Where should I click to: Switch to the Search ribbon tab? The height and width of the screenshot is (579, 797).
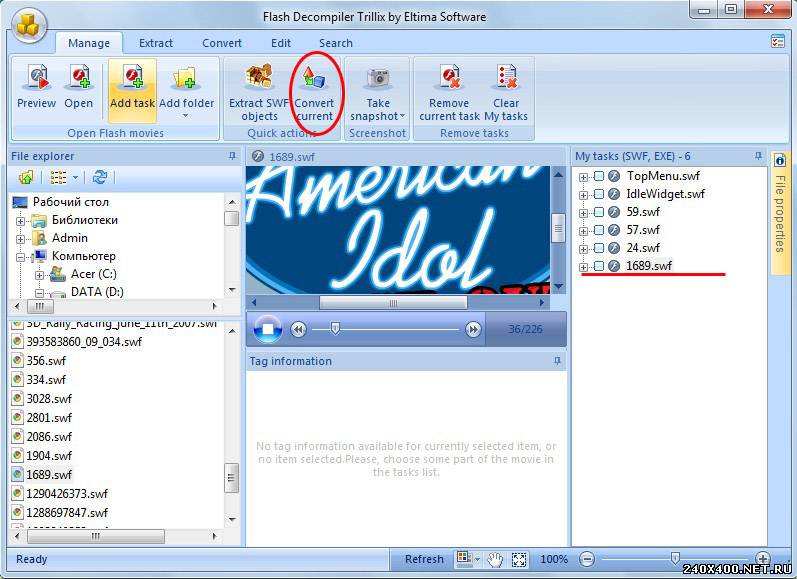point(335,43)
